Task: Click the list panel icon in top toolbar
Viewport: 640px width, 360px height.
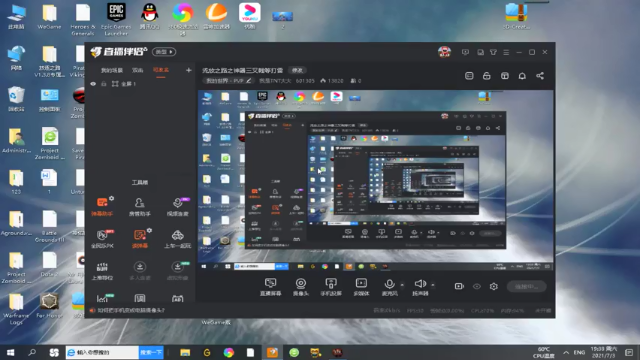Action: [x=469, y=76]
